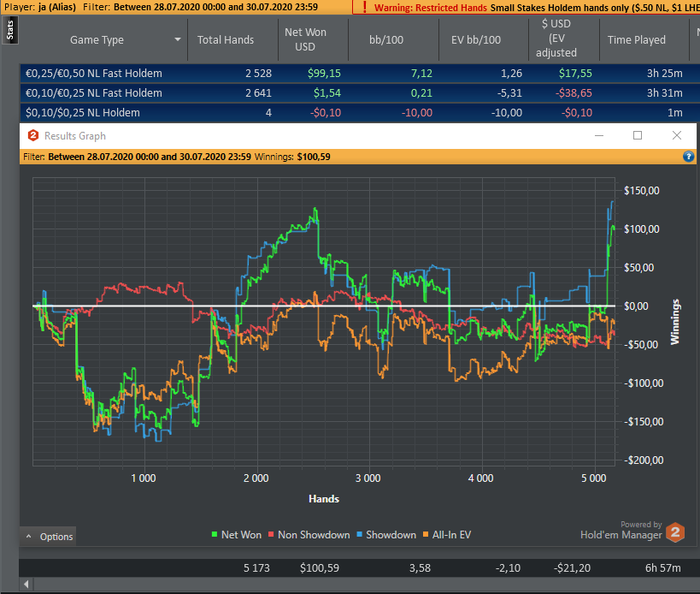This screenshot has height=594, width=700.
Task: Maximize the Results Graph window
Action: click(x=638, y=135)
